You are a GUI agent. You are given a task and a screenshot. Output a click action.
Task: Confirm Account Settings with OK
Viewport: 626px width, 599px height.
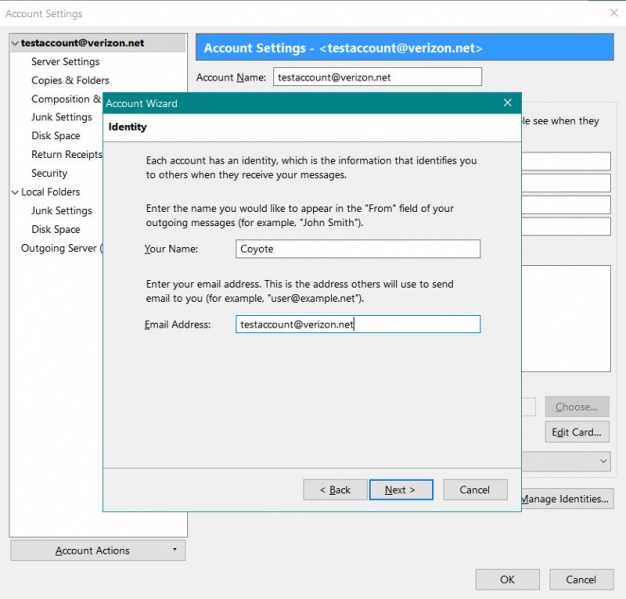[x=507, y=579]
